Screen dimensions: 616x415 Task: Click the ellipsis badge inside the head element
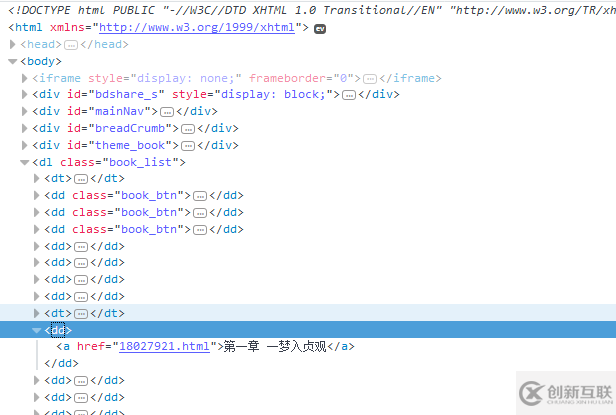[71, 45]
